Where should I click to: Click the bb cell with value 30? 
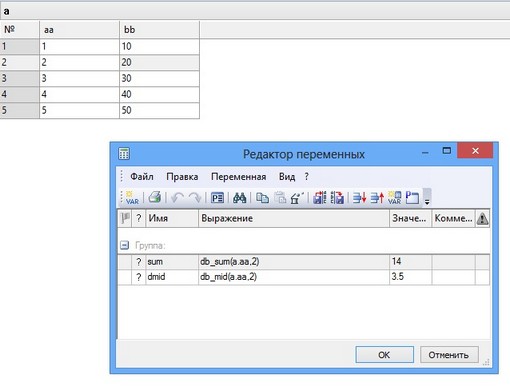[x=159, y=78]
